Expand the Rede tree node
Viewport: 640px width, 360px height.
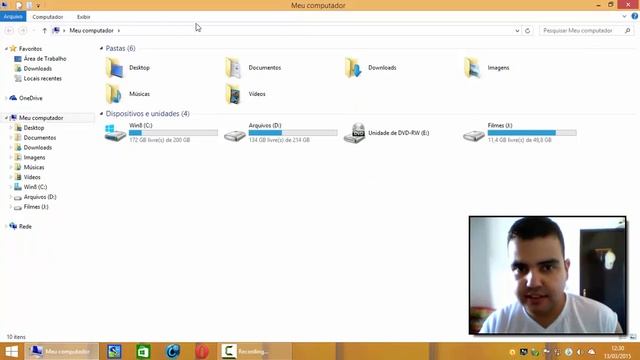[6, 226]
